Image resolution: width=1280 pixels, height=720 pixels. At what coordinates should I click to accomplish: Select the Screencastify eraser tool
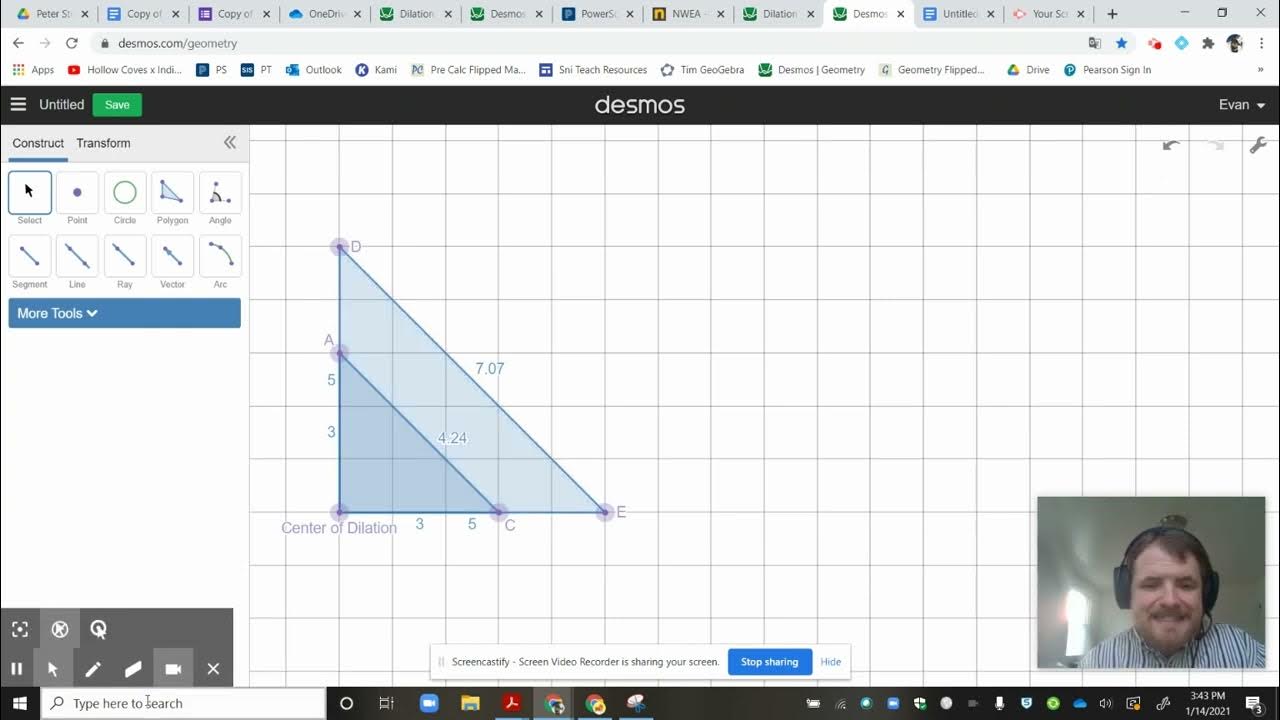(x=133, y=669)
